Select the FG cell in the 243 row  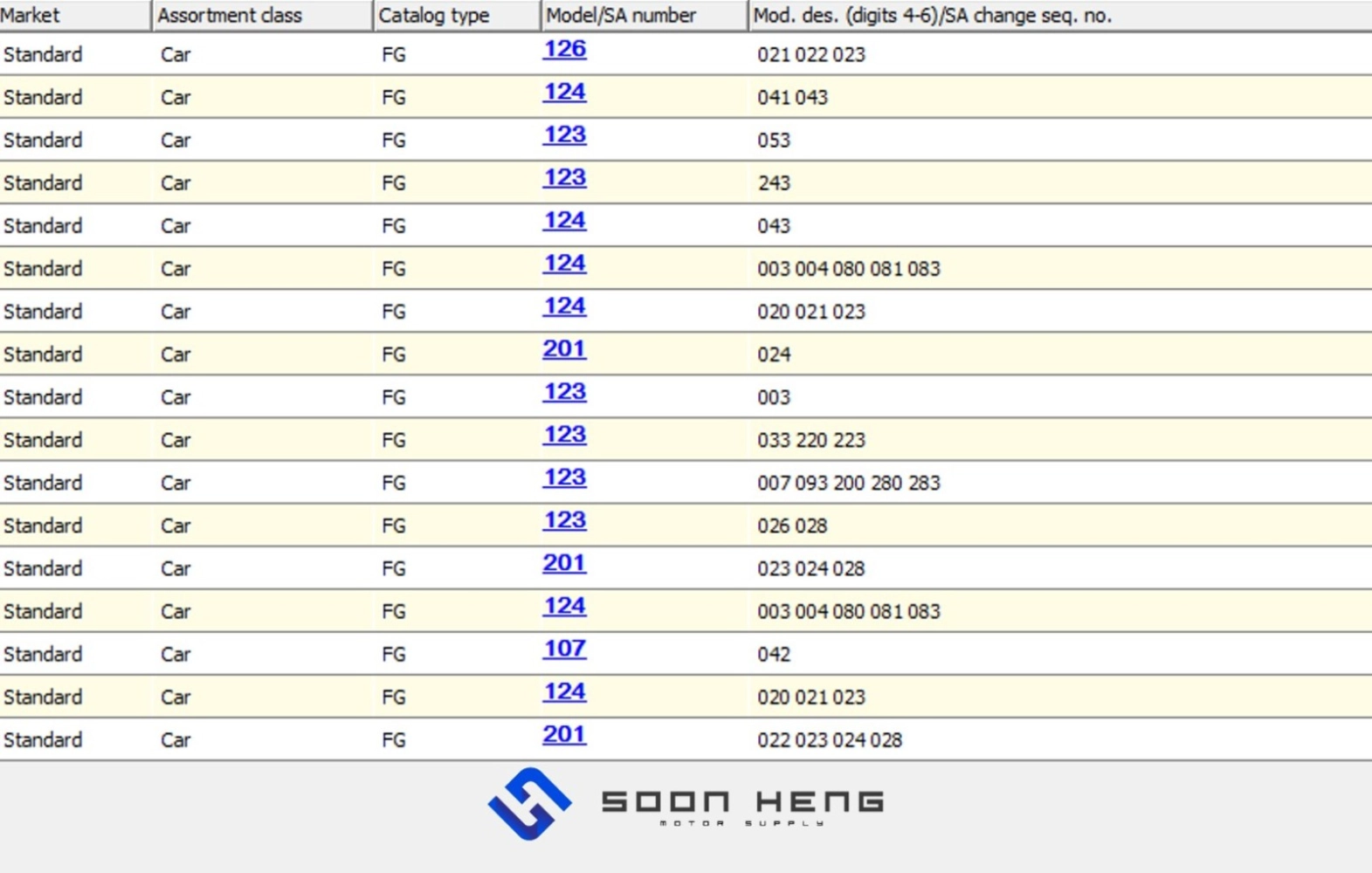coord(394,183)
